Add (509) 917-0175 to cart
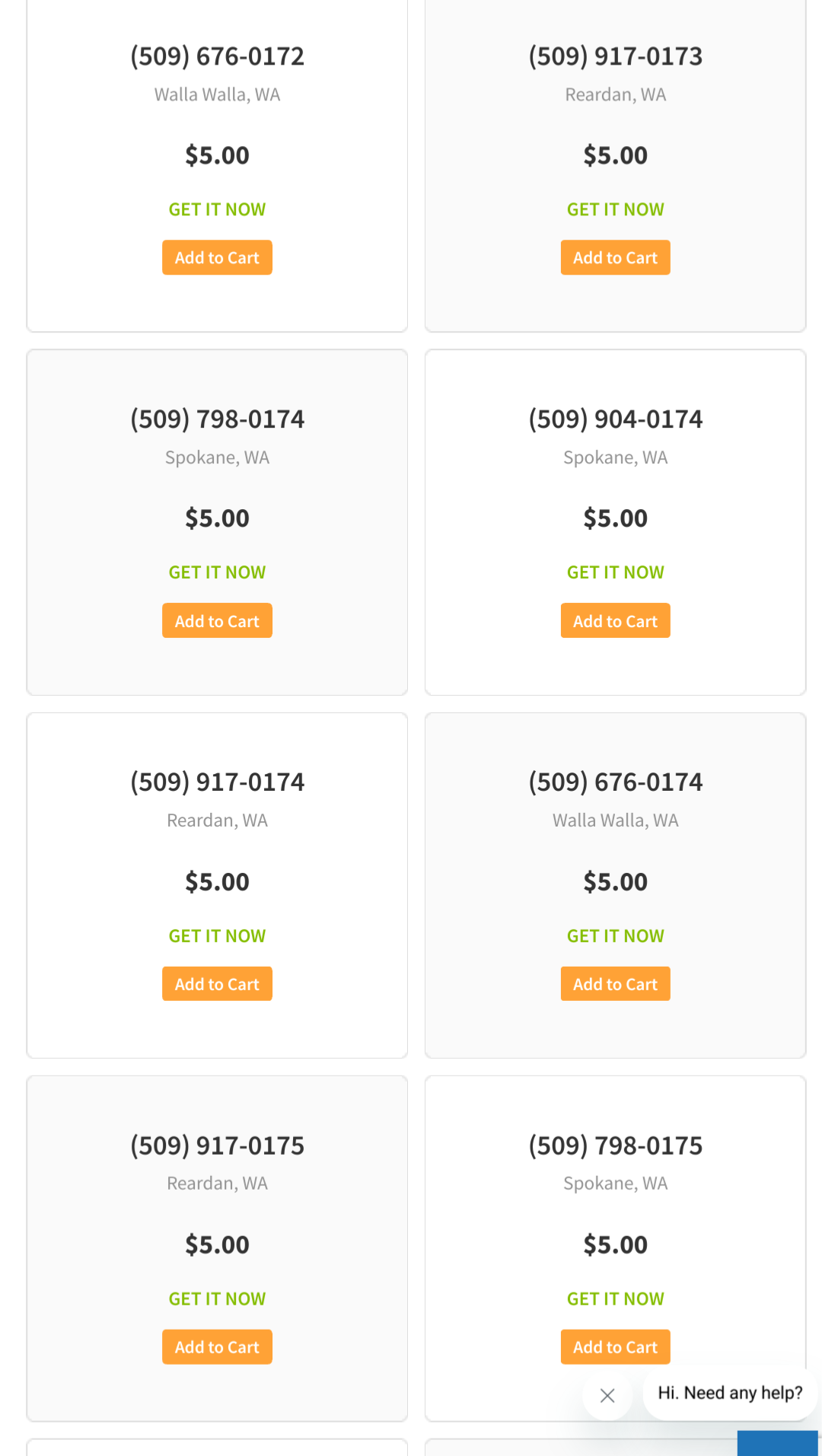Image resolution: width=822 pixels, height=1456 pixels. (217, 1347)
